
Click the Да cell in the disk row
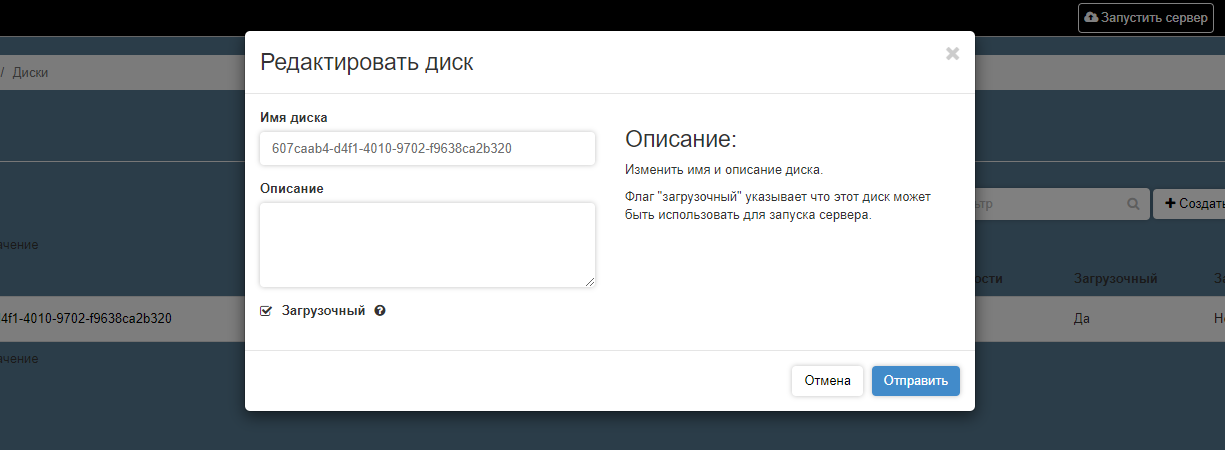pos(1081,319)
